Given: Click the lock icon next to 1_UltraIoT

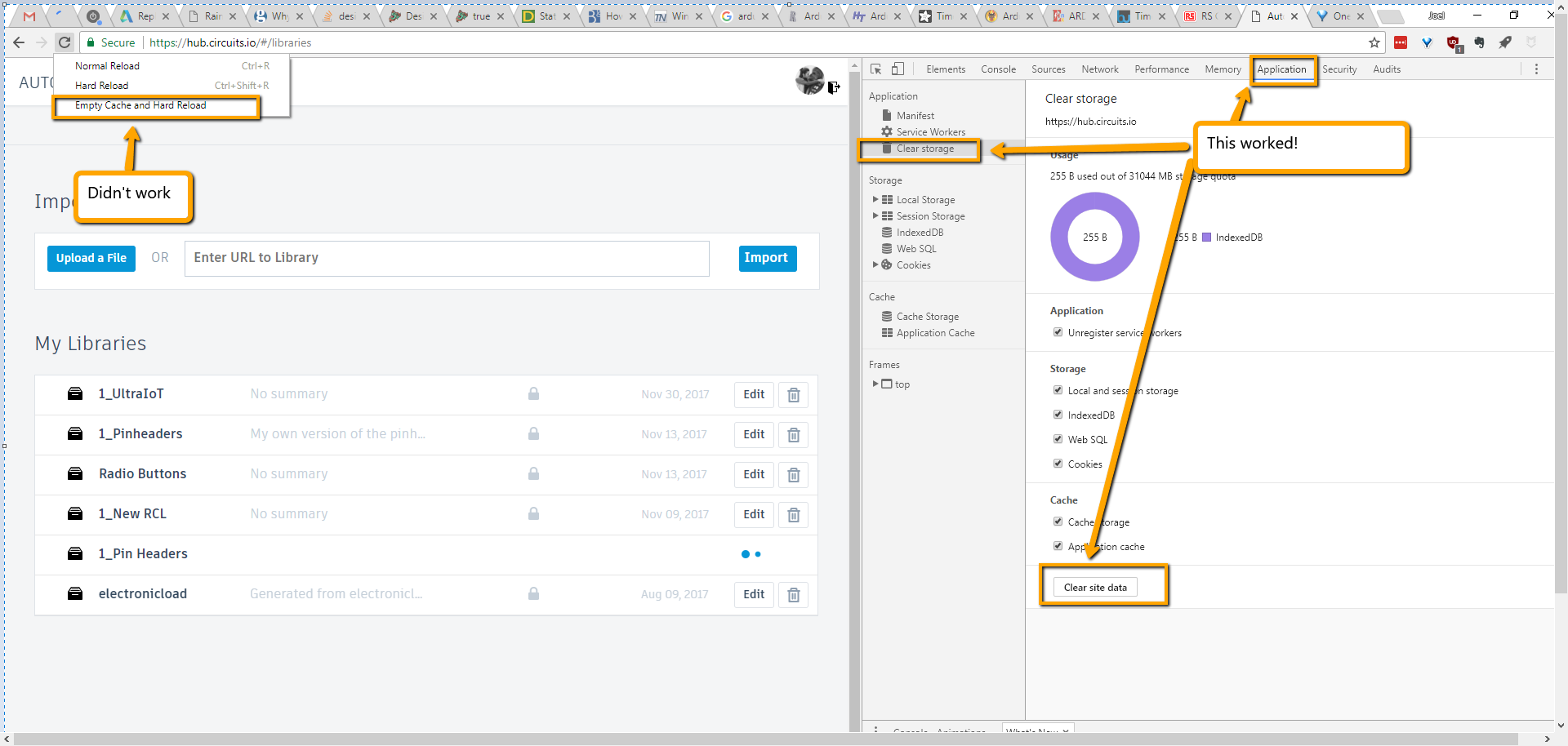Looking at the screenshot, I should pos(533,394).
